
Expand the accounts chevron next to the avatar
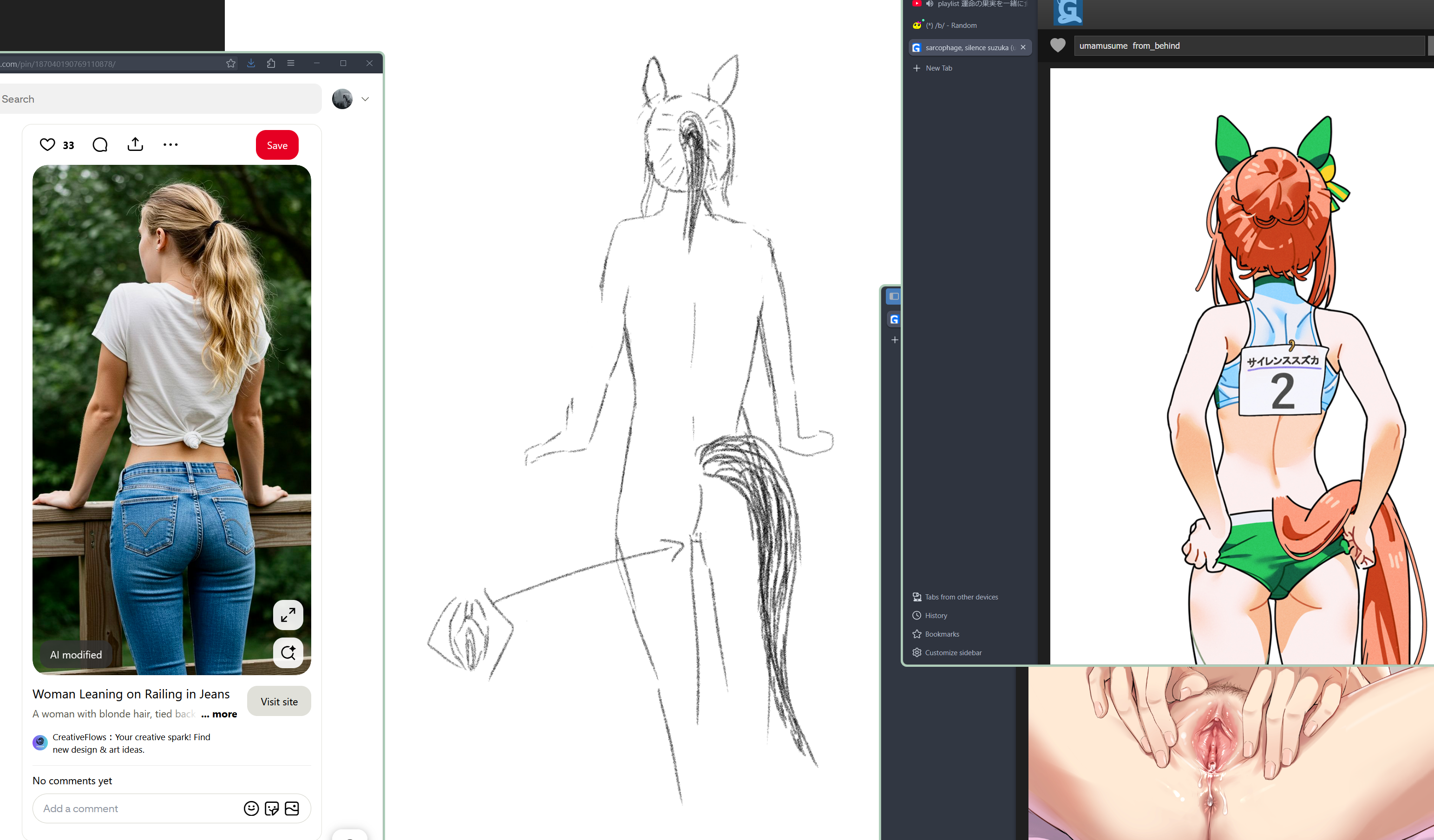point(365,99)
